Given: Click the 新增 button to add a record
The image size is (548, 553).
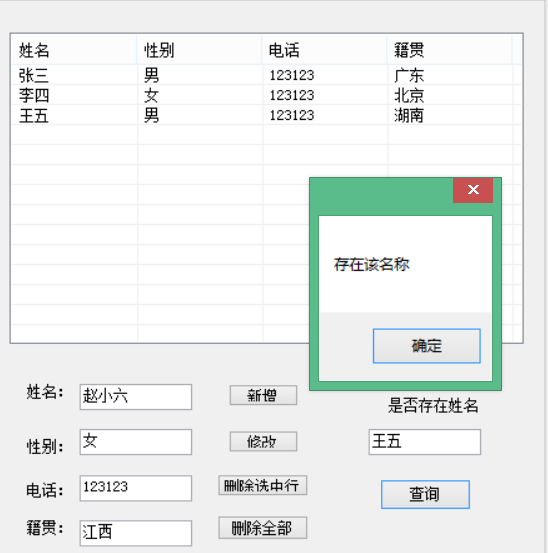Looking at the screenshot, I should pos(263,395).
